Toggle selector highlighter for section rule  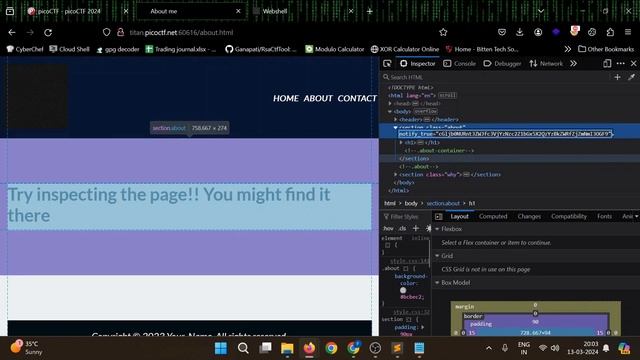tap(408, 319)
